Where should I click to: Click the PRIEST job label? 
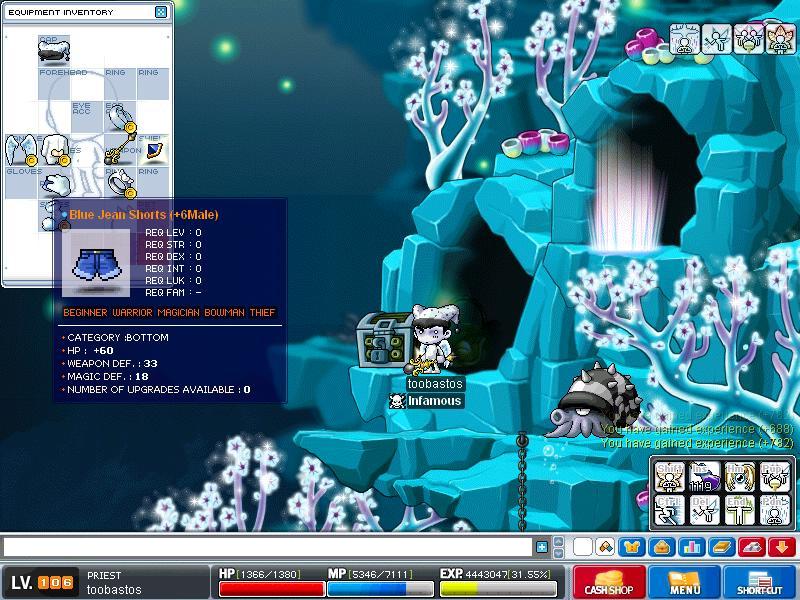pos(104,575)
